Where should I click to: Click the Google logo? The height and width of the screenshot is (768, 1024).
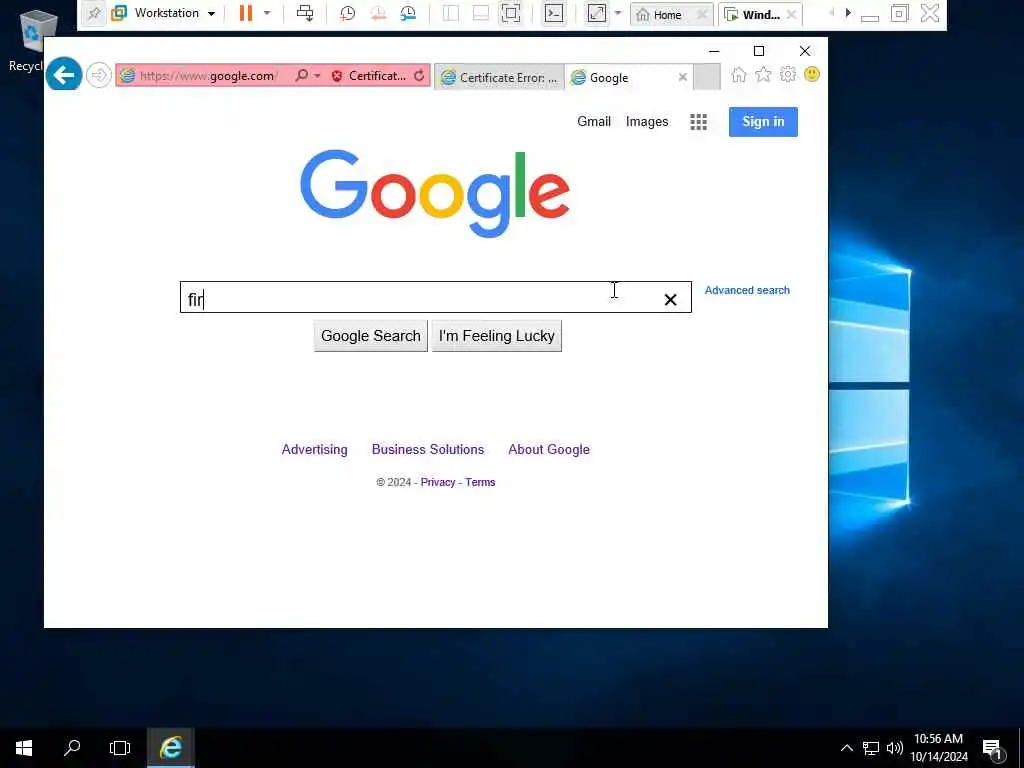tap(435, 193)
